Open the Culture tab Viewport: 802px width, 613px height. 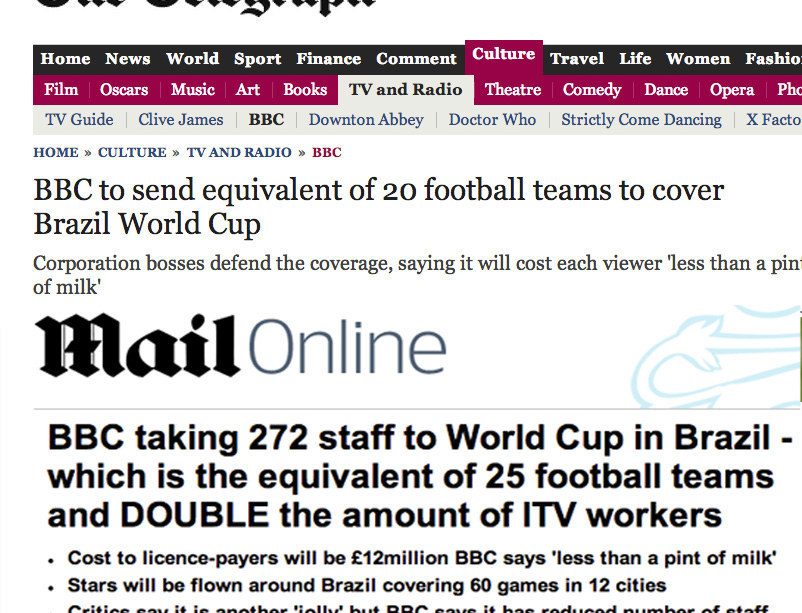point(503,56)
